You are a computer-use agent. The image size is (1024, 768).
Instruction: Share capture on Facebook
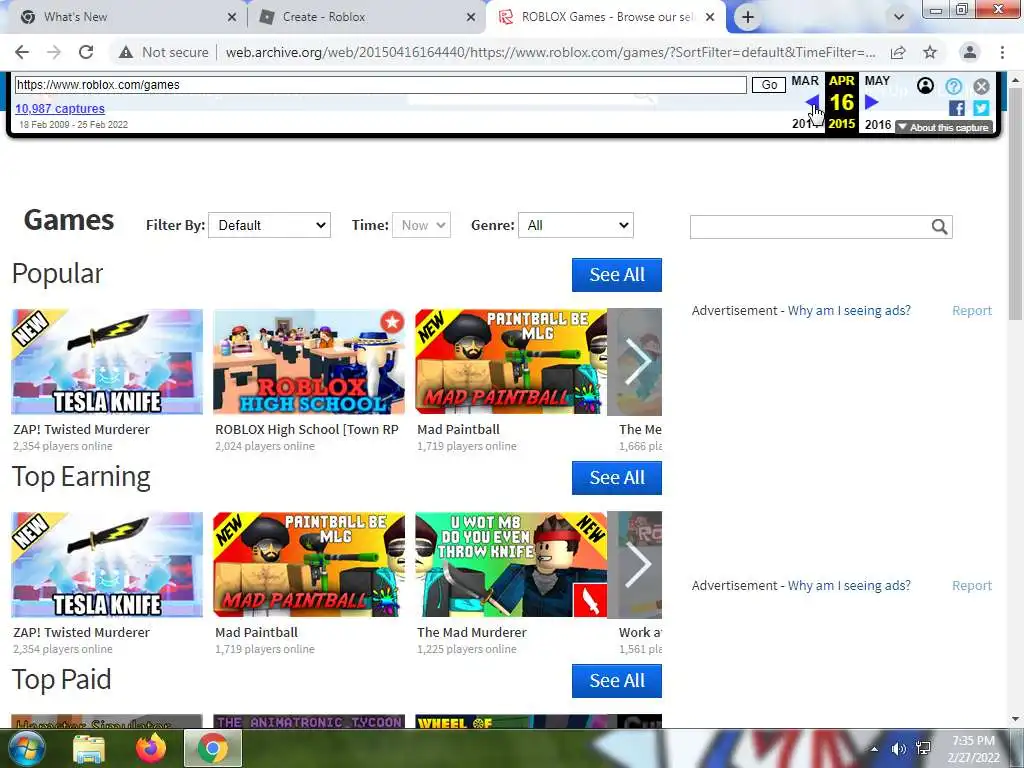[x=957, y=108]
